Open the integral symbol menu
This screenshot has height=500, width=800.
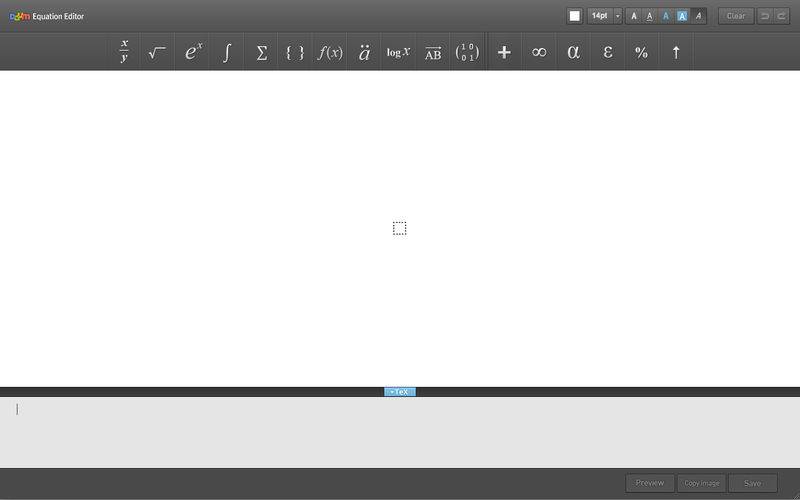coord(227,52)
